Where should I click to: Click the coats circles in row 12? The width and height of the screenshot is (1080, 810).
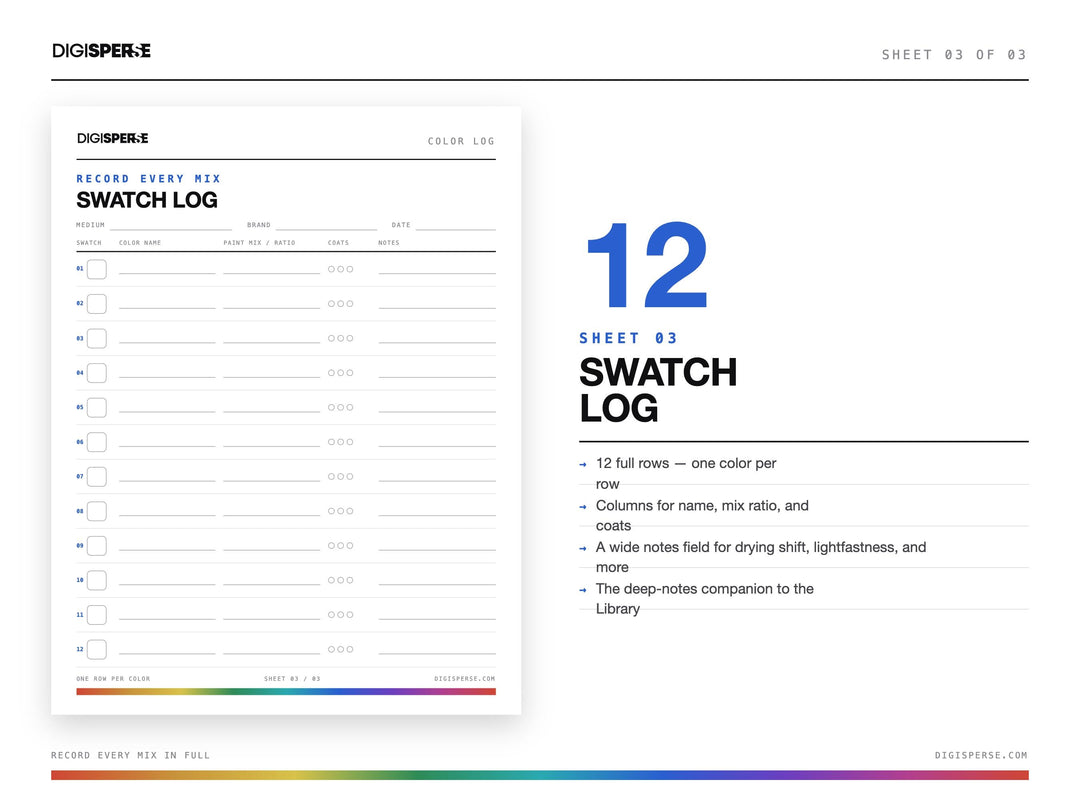click(x=341, y=650)
